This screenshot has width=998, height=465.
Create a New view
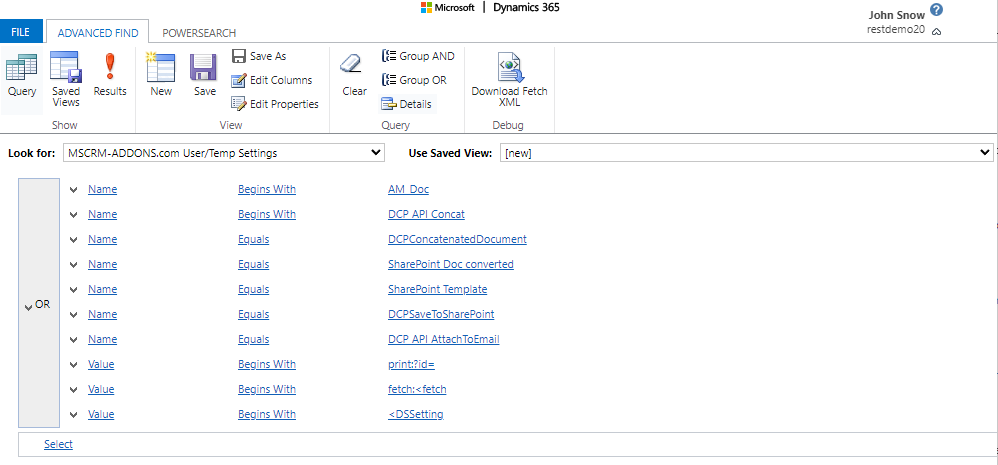(161, 75)
